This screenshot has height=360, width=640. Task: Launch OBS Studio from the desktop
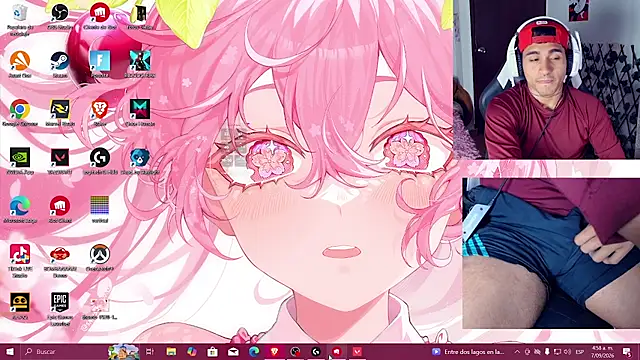60,16
